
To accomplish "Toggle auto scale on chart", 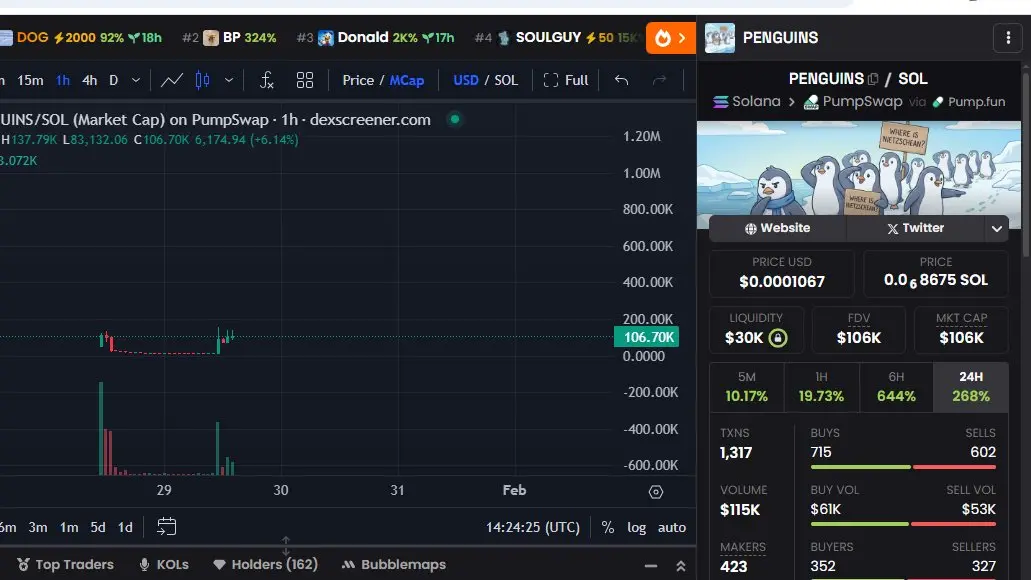I will [671, 527].
